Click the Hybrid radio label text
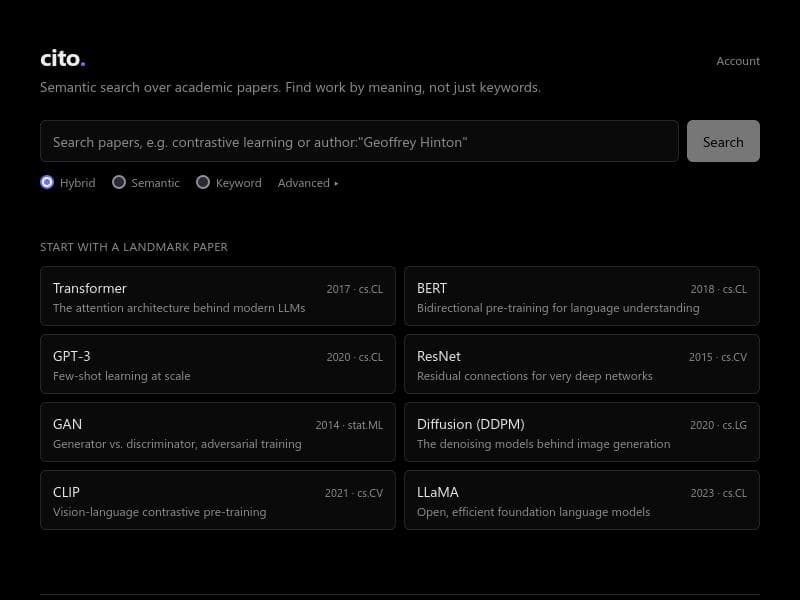Viewport: 800px width, 600px height. point(78,183)
